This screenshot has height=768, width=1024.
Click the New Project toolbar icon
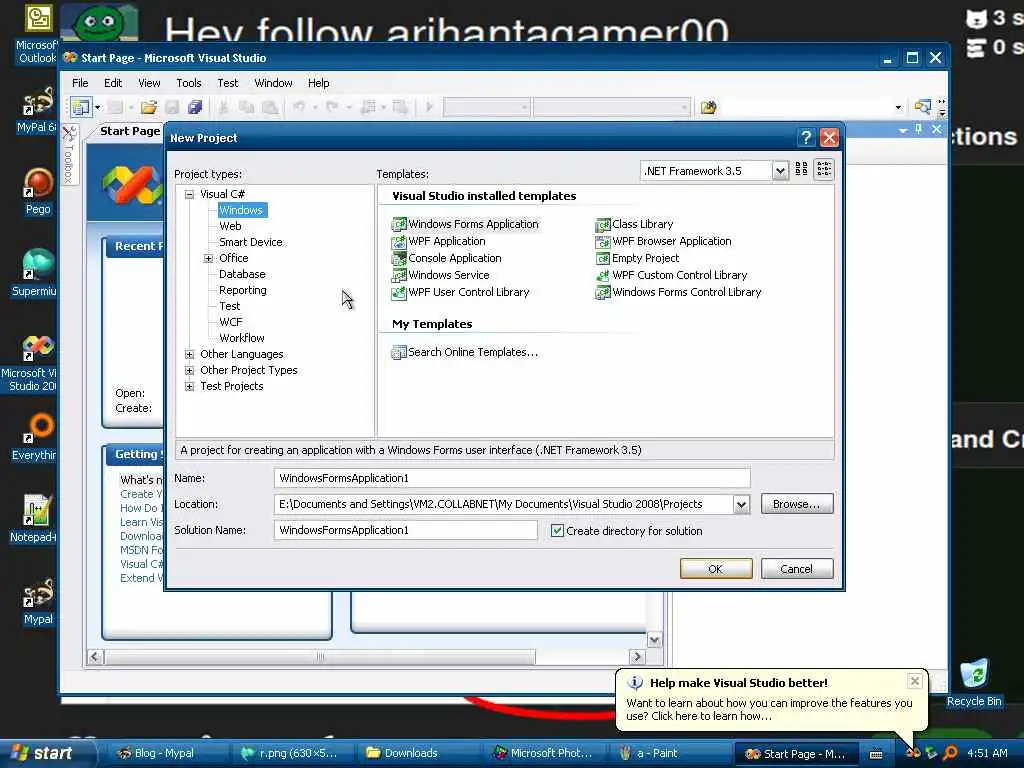coord(80,106)
